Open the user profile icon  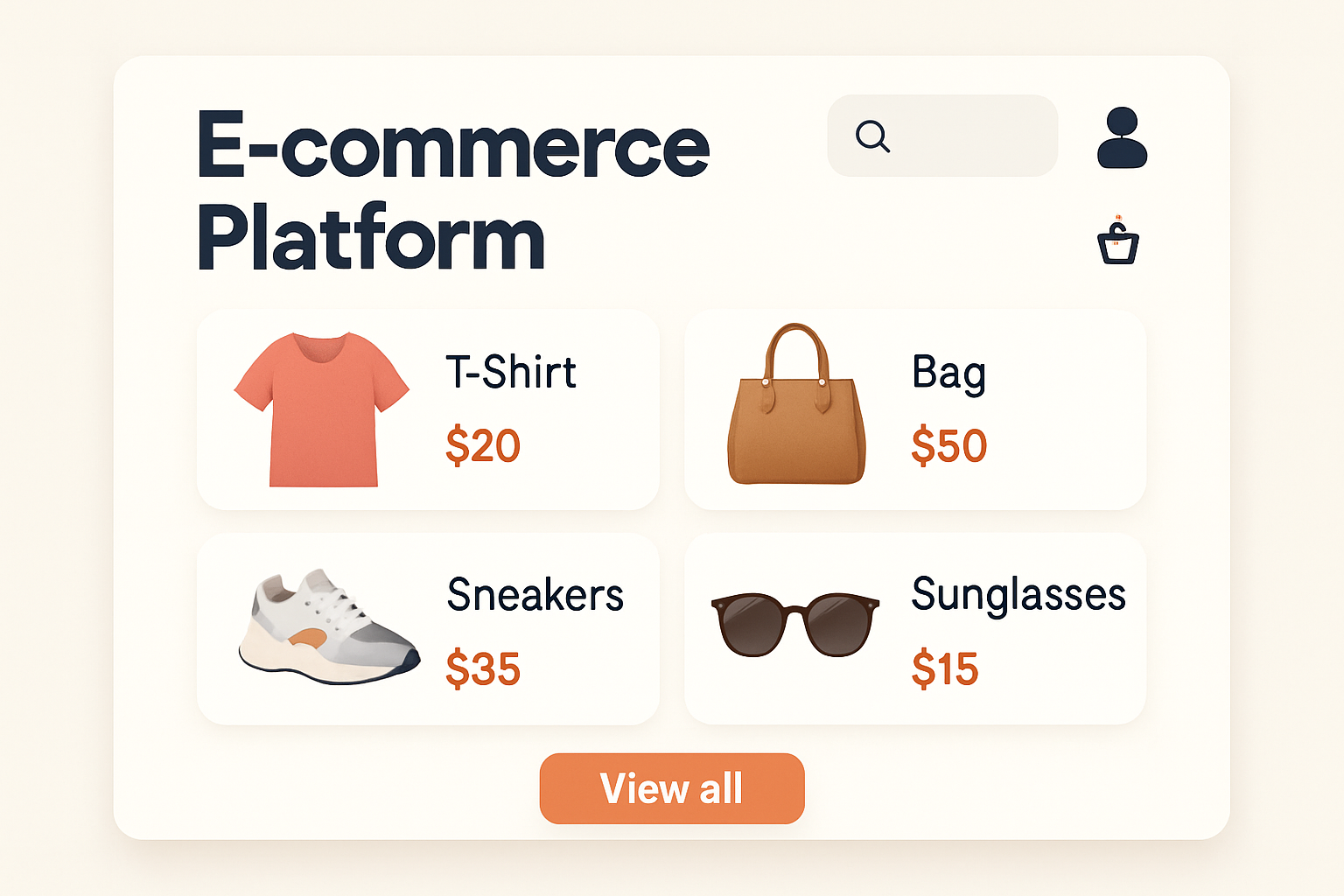[x=1122, y=137]
